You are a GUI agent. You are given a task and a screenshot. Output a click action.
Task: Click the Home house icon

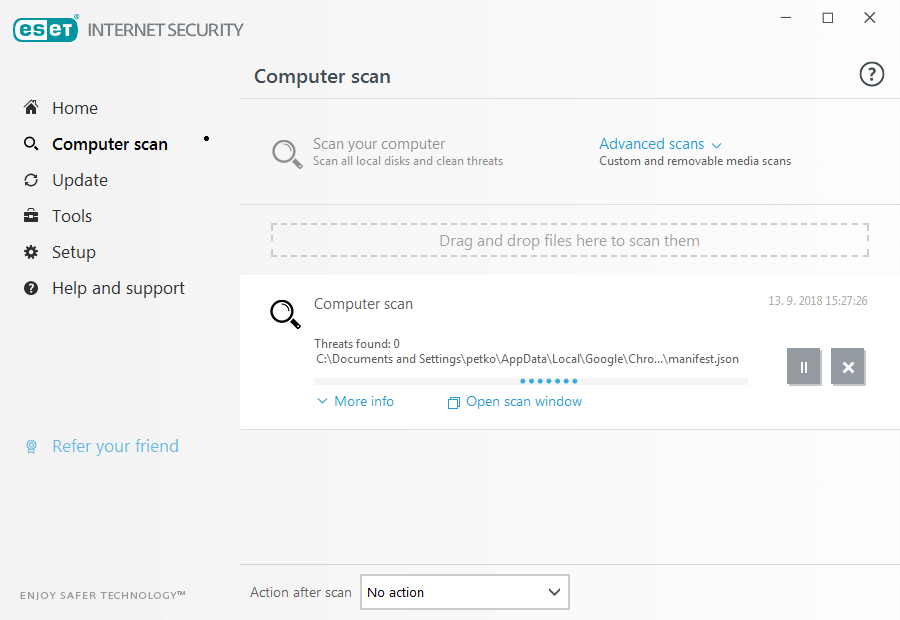[31, 107]
